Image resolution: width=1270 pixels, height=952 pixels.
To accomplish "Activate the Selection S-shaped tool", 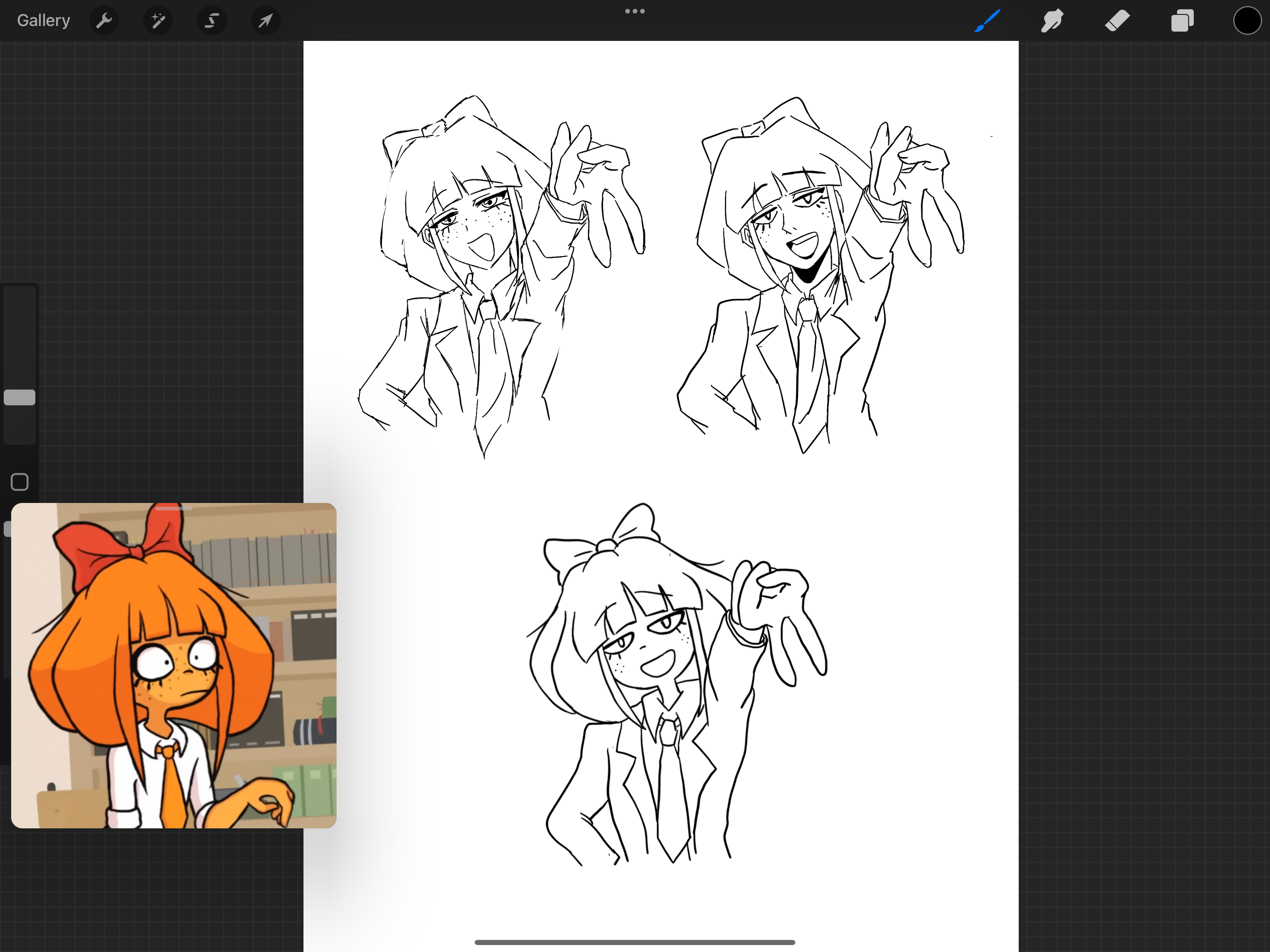I will (212, 21).
